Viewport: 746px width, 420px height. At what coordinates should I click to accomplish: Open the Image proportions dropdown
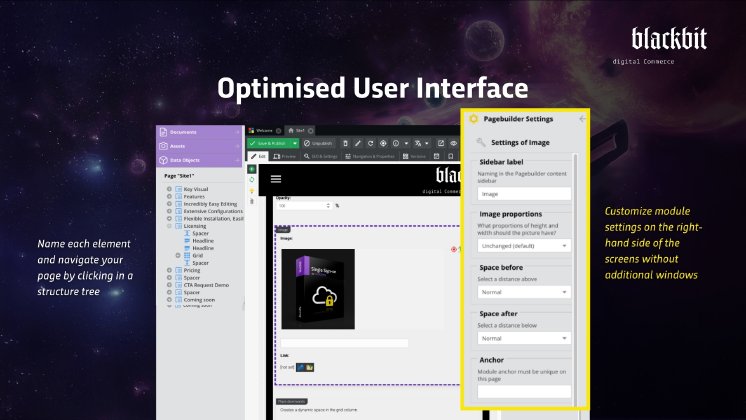coord(524,246)
